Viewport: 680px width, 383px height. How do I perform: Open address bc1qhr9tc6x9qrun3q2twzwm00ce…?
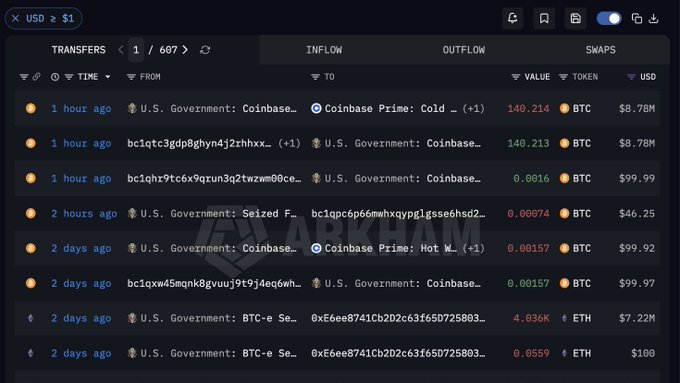pyautogui.click(x=214, y=178)
